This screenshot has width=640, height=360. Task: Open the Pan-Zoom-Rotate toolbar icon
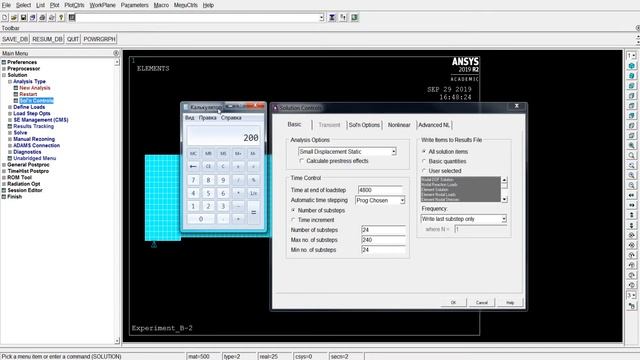(33, 18)
